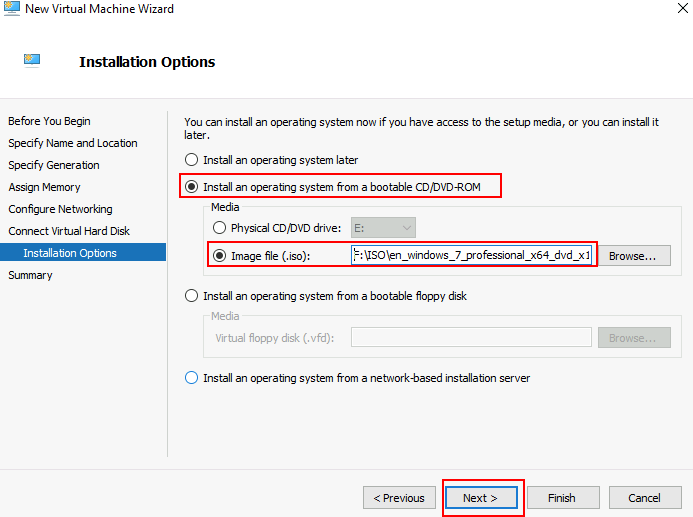Click the Installation Options header icon
The width and height of the screenshot is (693, 517).
pyautogui.click(x=32, y=61)
